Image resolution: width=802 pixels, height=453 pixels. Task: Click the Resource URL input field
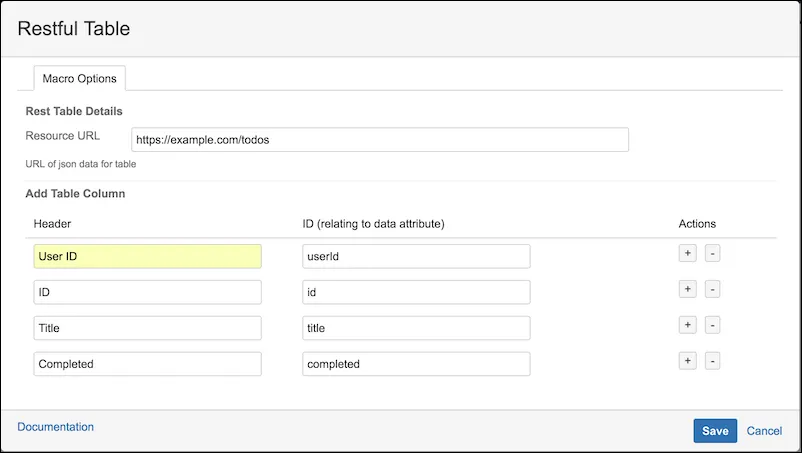click(380, 140)
